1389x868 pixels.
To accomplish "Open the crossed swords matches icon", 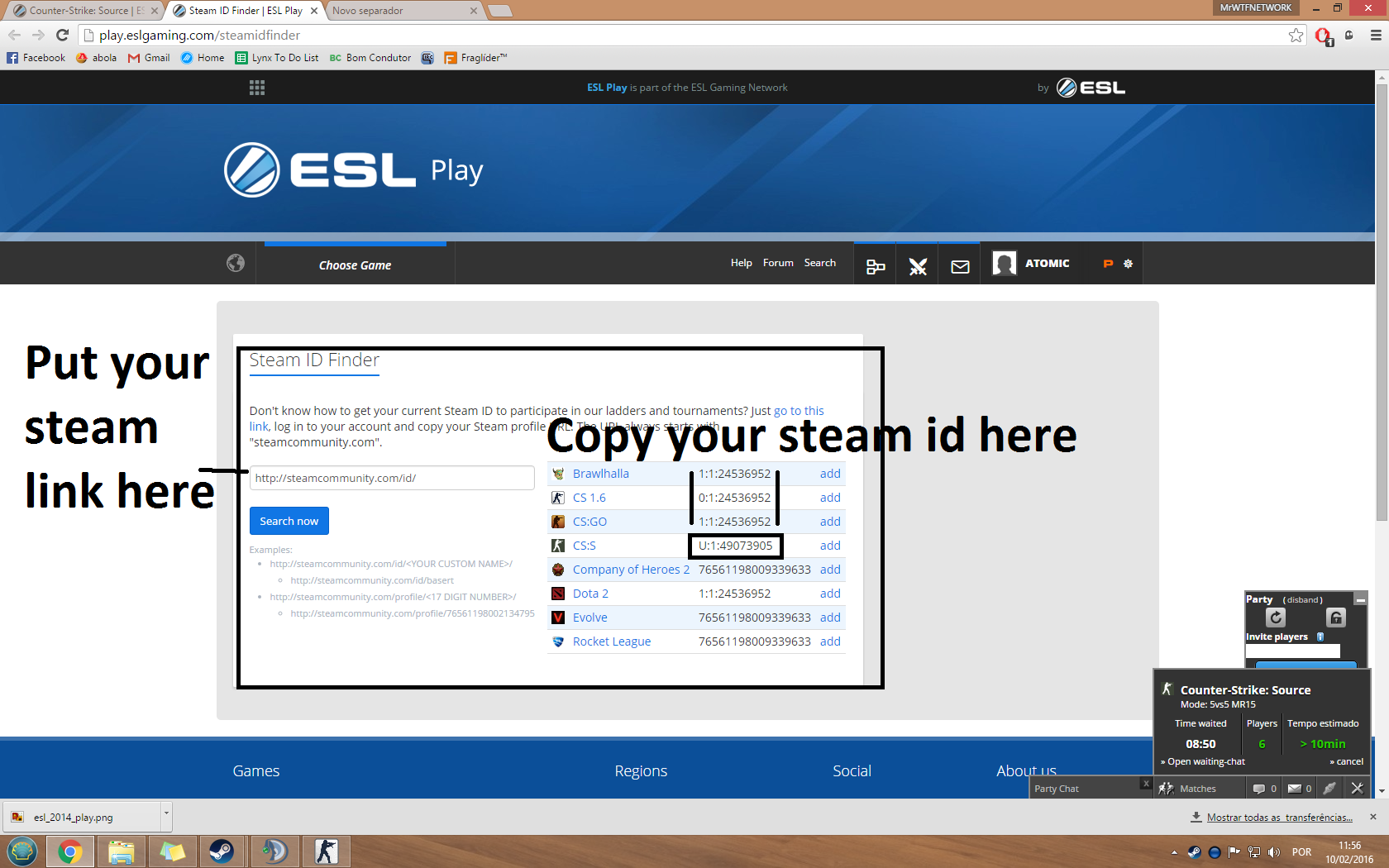I will pyautogui.click(x=918, y=266).
